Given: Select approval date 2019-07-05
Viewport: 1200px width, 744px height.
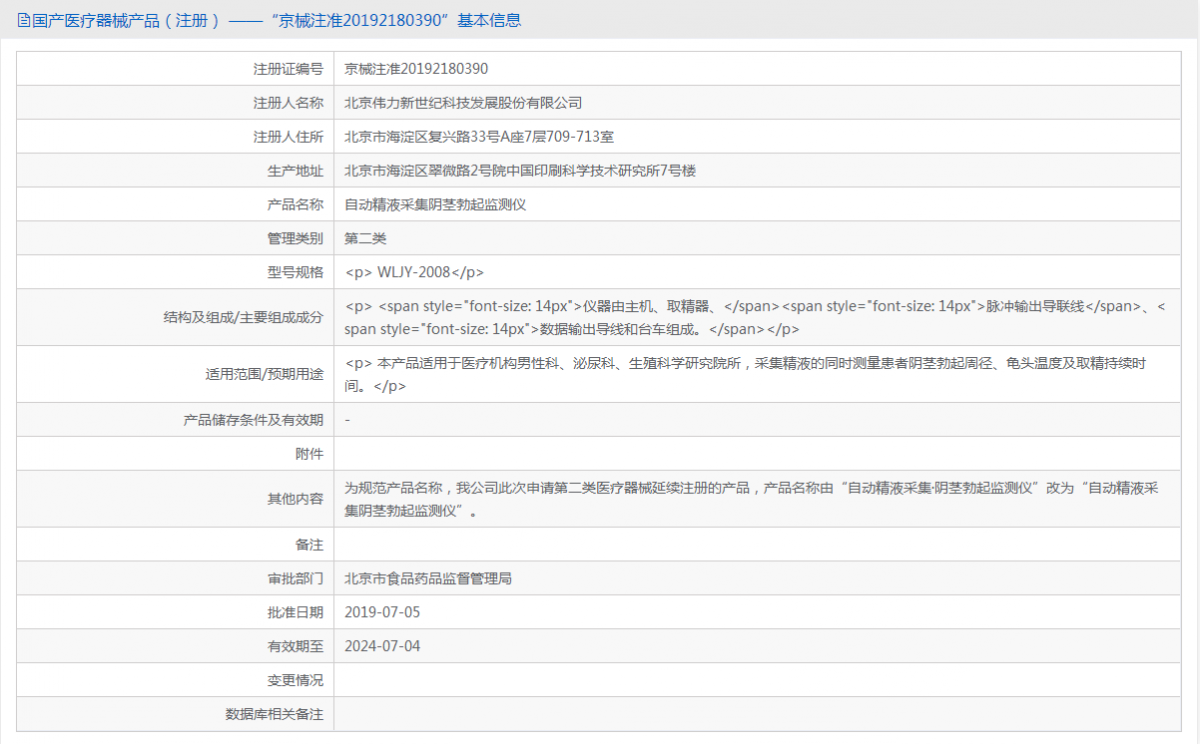Looking at the screenshot, I should [382, 613].
